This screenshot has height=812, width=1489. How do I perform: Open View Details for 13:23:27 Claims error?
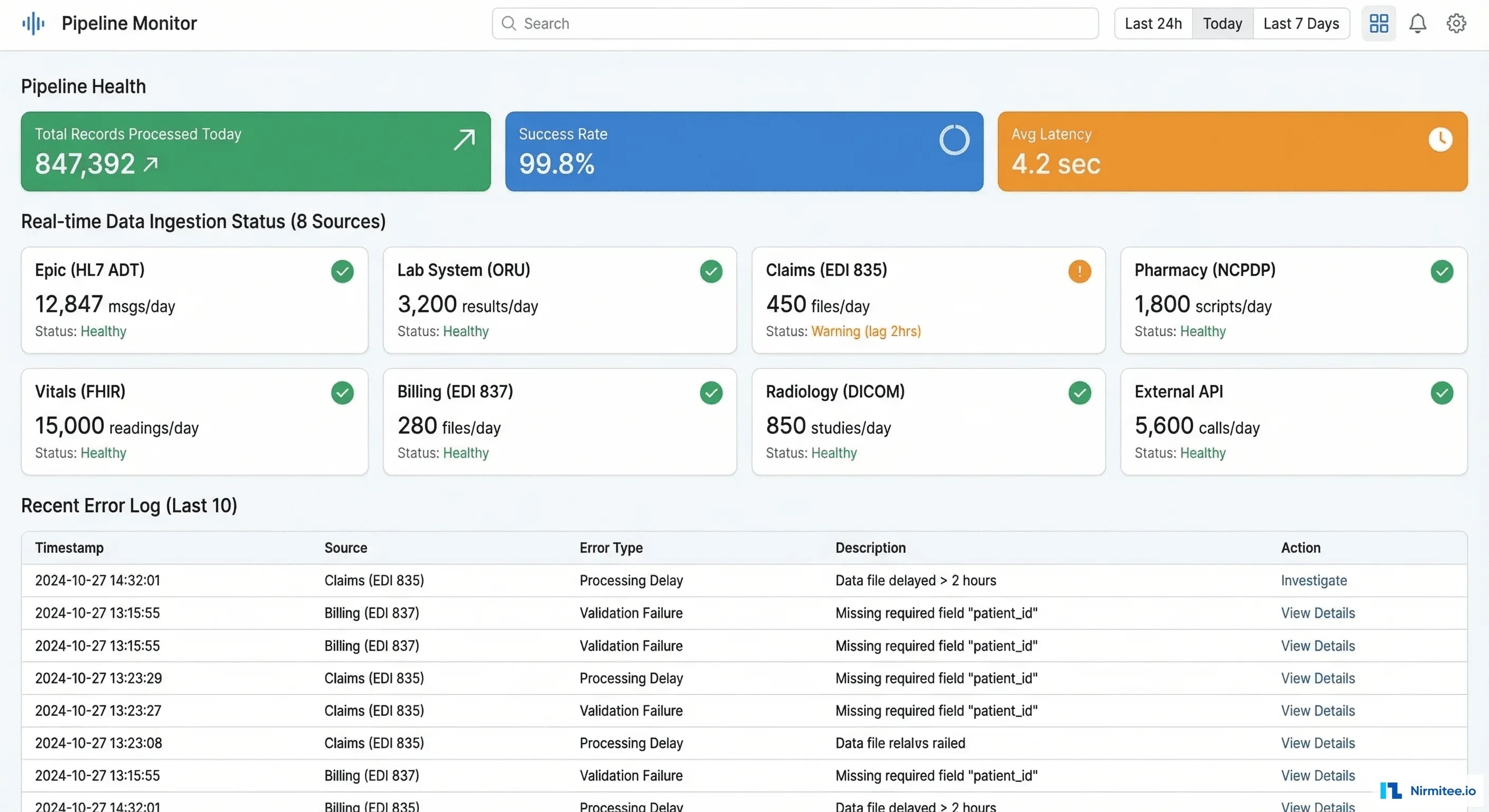pos(1317,710)
